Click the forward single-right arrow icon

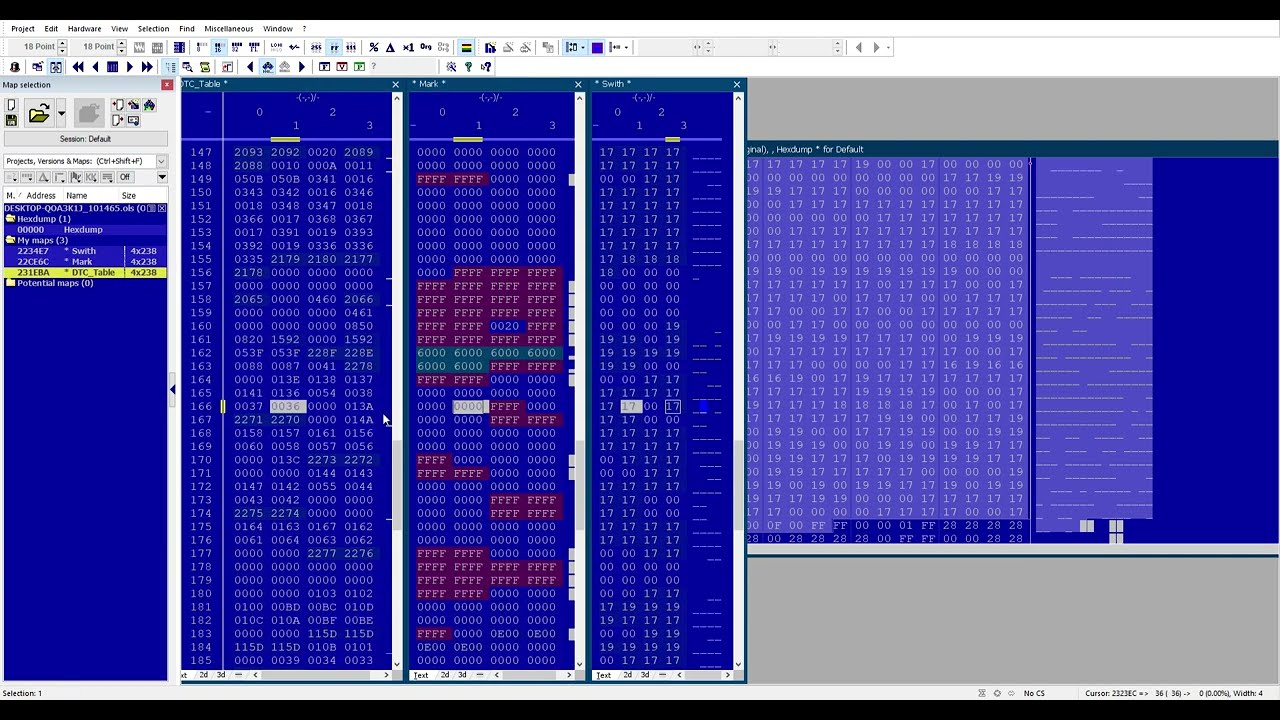coord(129,67)
